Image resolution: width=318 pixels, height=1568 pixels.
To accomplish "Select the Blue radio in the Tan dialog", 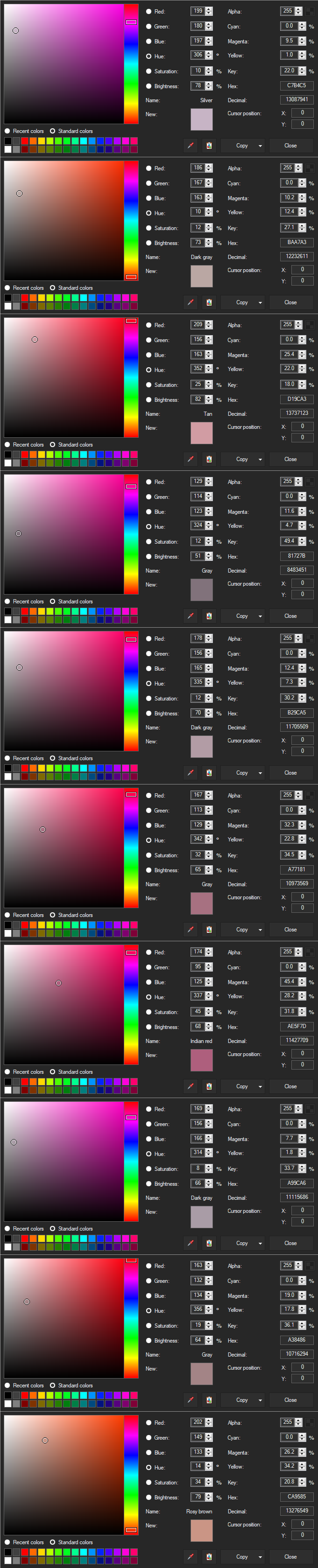I will tap(148, 355).
